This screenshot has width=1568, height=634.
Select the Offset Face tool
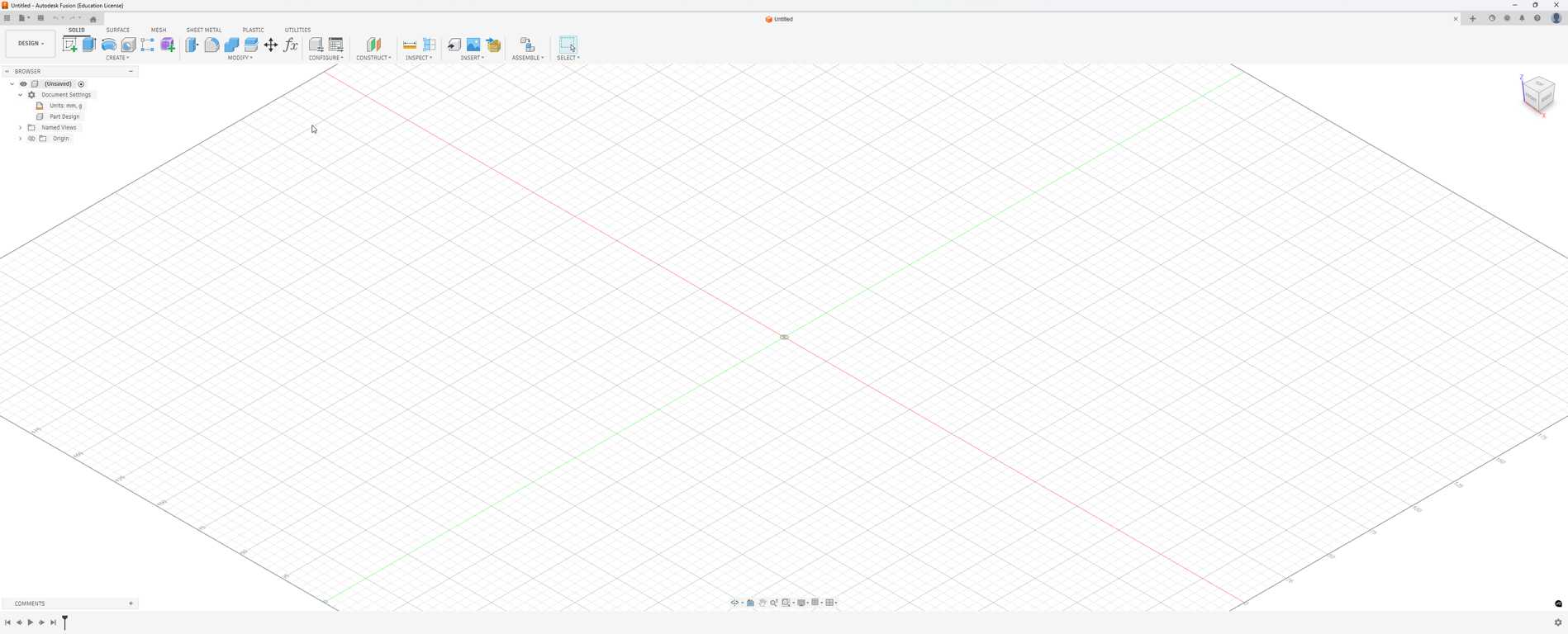pos(251,45)
